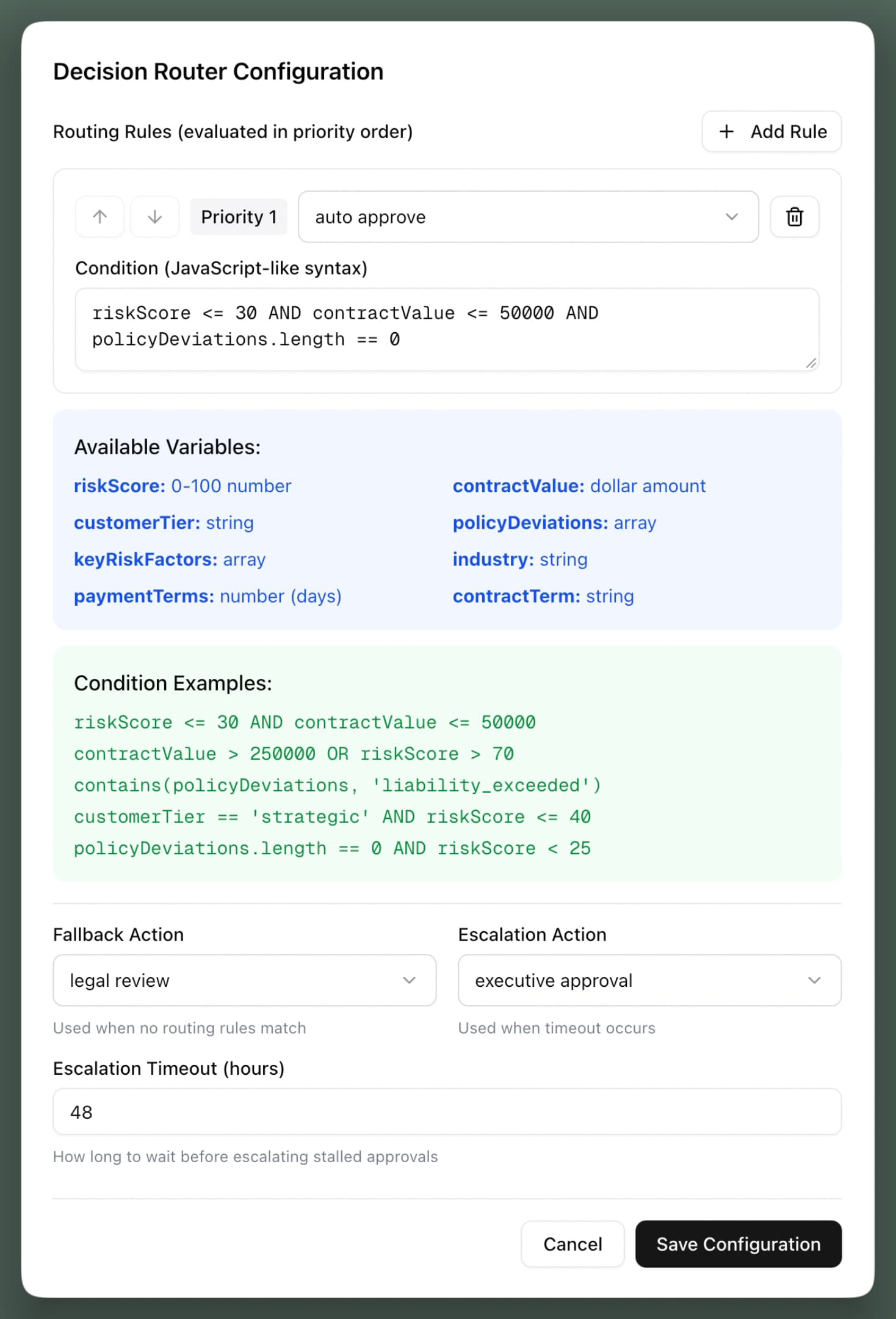This screenshot has width=896, height=1319.
Task: Click the policyDeviations variable entry
Action: (x=554, y=523)
